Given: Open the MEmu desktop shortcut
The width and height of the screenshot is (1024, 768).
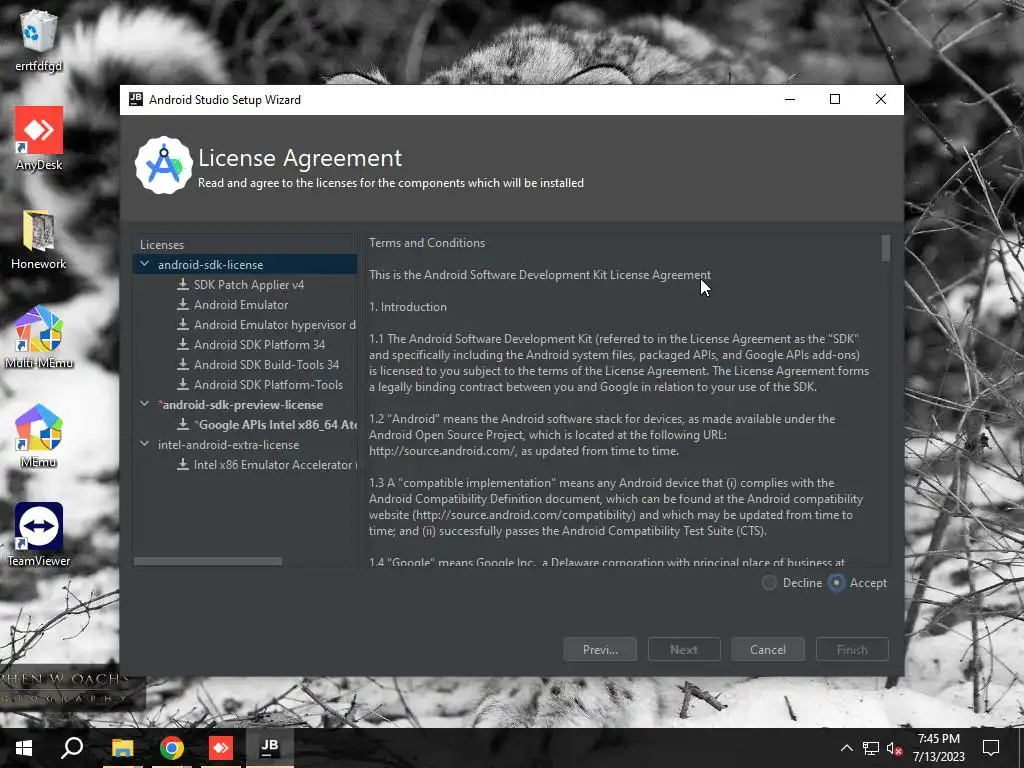Looking at the screenshot, I should point(39,437).
